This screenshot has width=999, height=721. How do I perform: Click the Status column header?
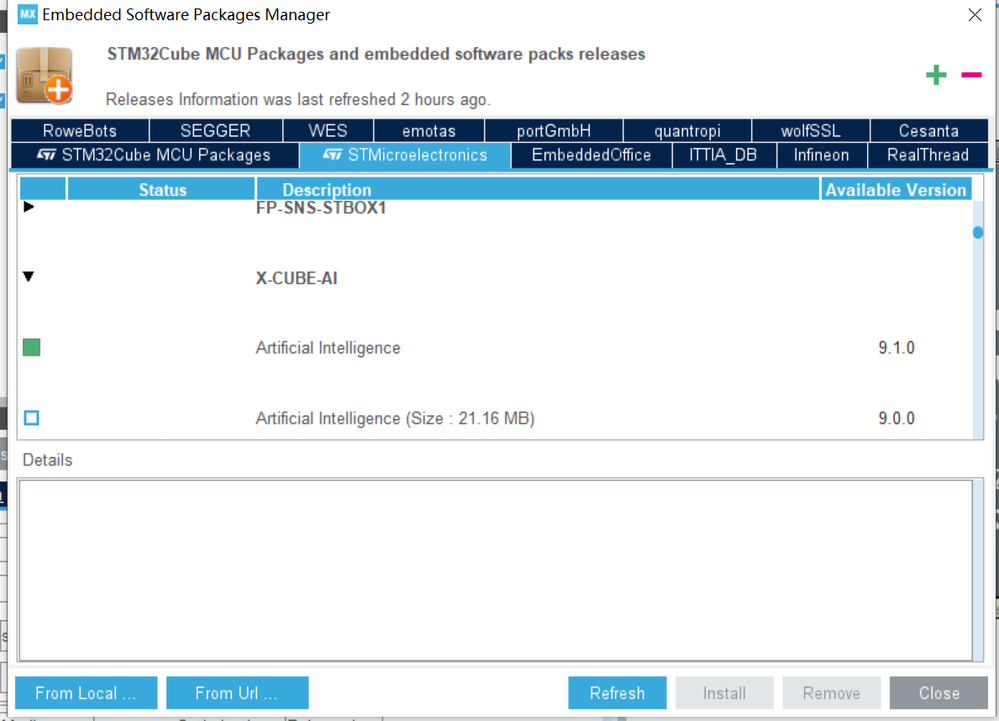click(x=161, y=190)
